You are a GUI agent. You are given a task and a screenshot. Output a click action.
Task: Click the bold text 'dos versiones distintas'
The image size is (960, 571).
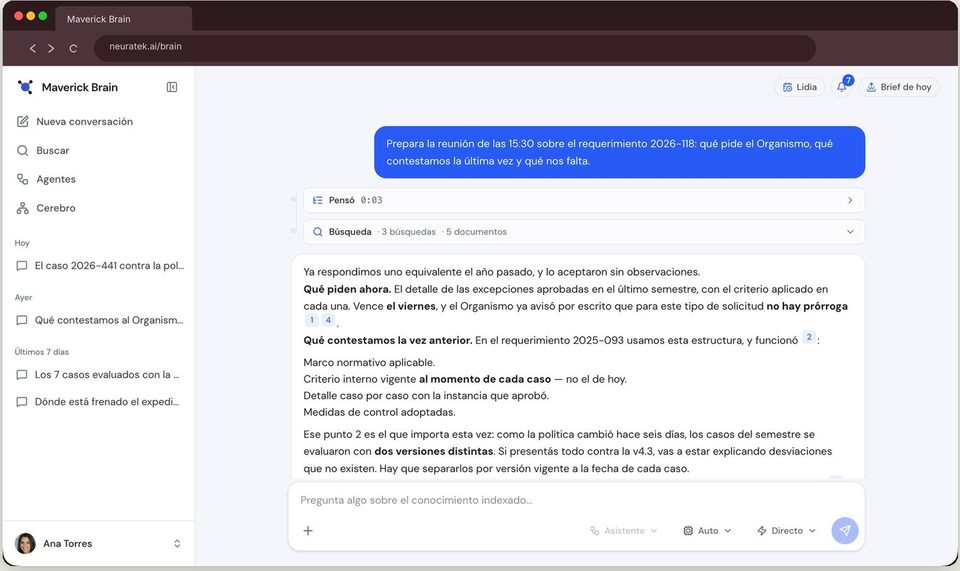click(x=434, y=451)
